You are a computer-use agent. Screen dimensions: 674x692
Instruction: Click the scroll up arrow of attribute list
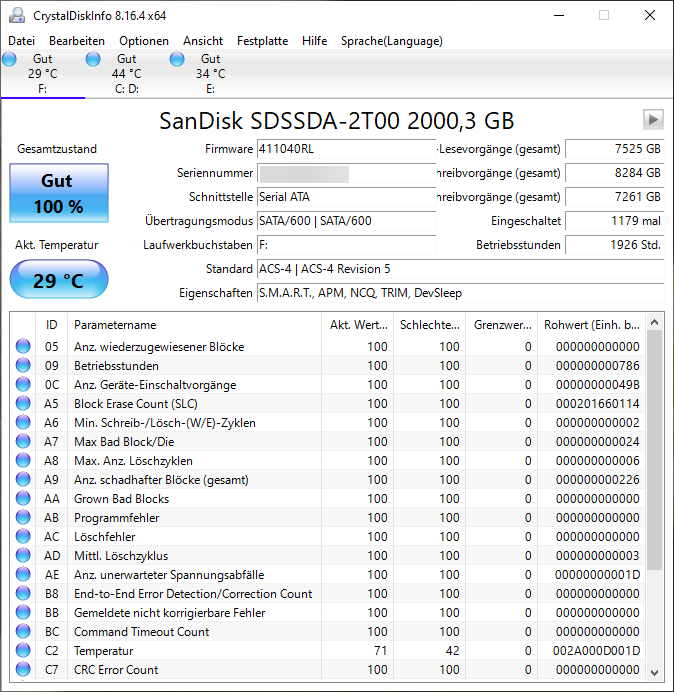(655, 323)
